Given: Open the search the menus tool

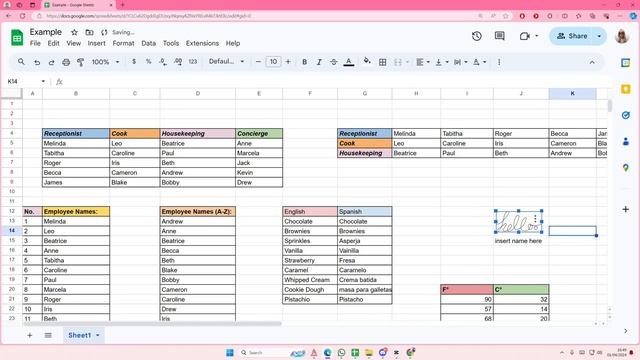Looking at the screenshot, I should (21, 62).
